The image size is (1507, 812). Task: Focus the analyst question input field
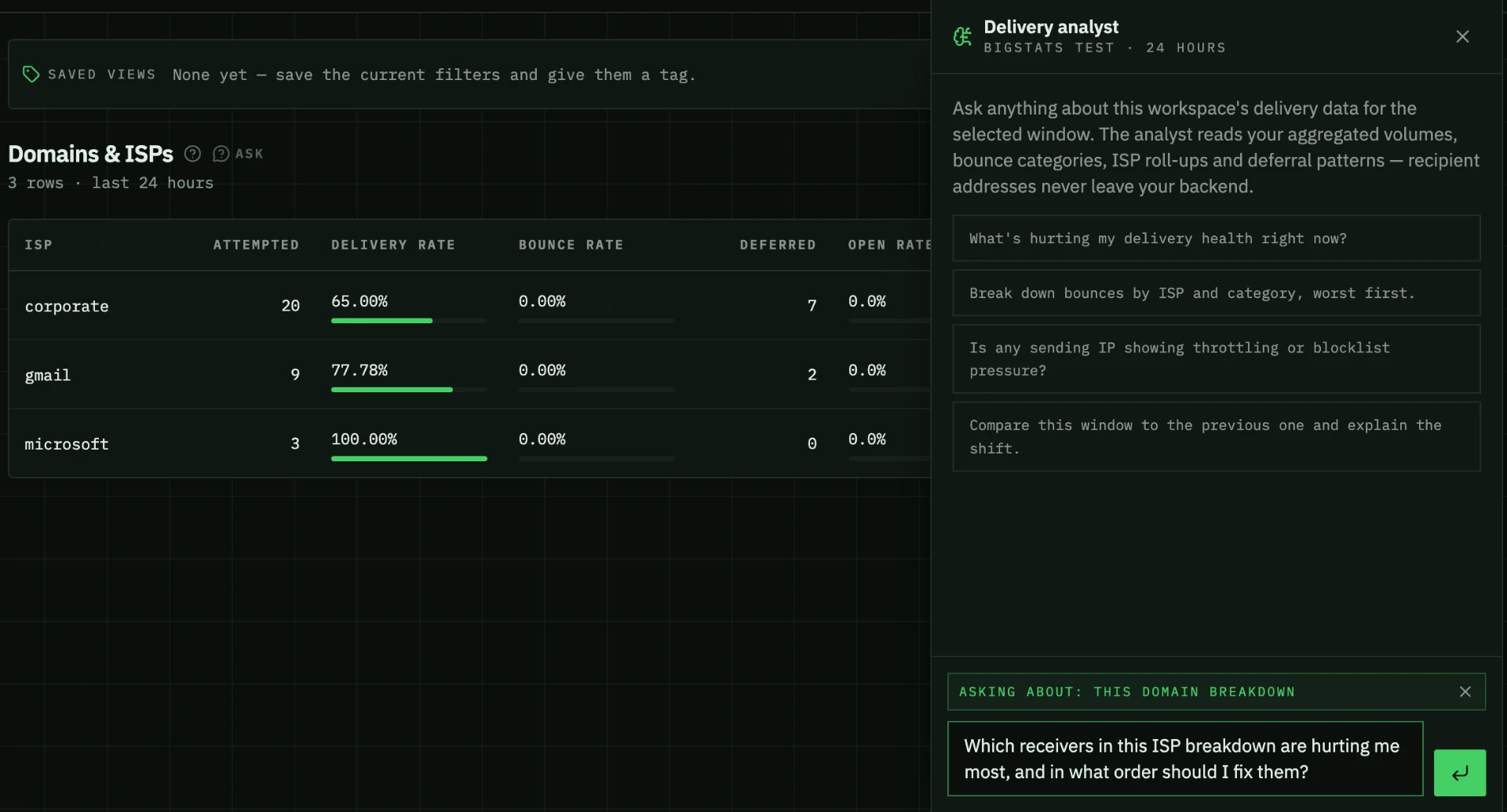tap(1185, 759)
